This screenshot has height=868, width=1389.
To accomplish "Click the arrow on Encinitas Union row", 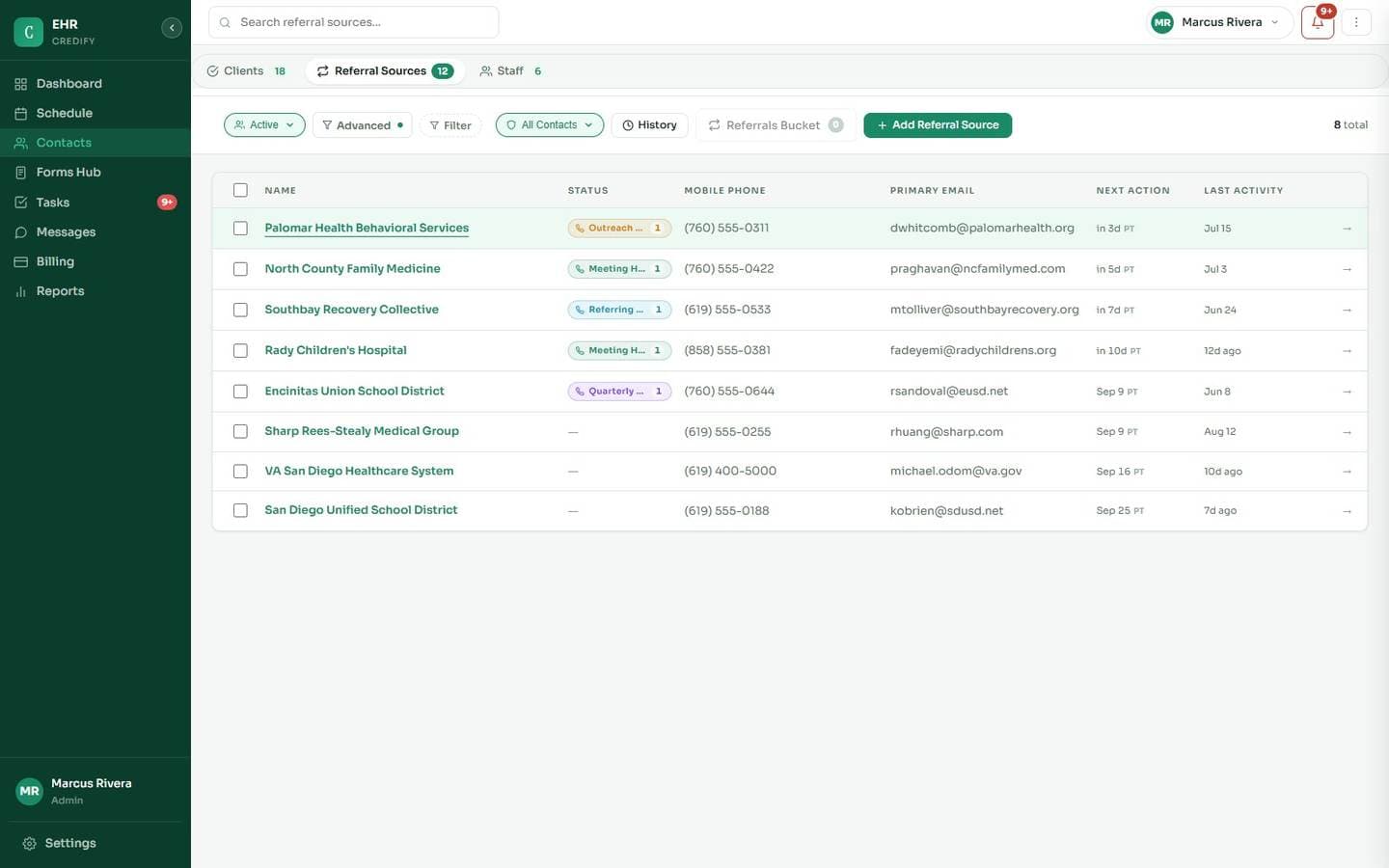I will click(1347, 392).
